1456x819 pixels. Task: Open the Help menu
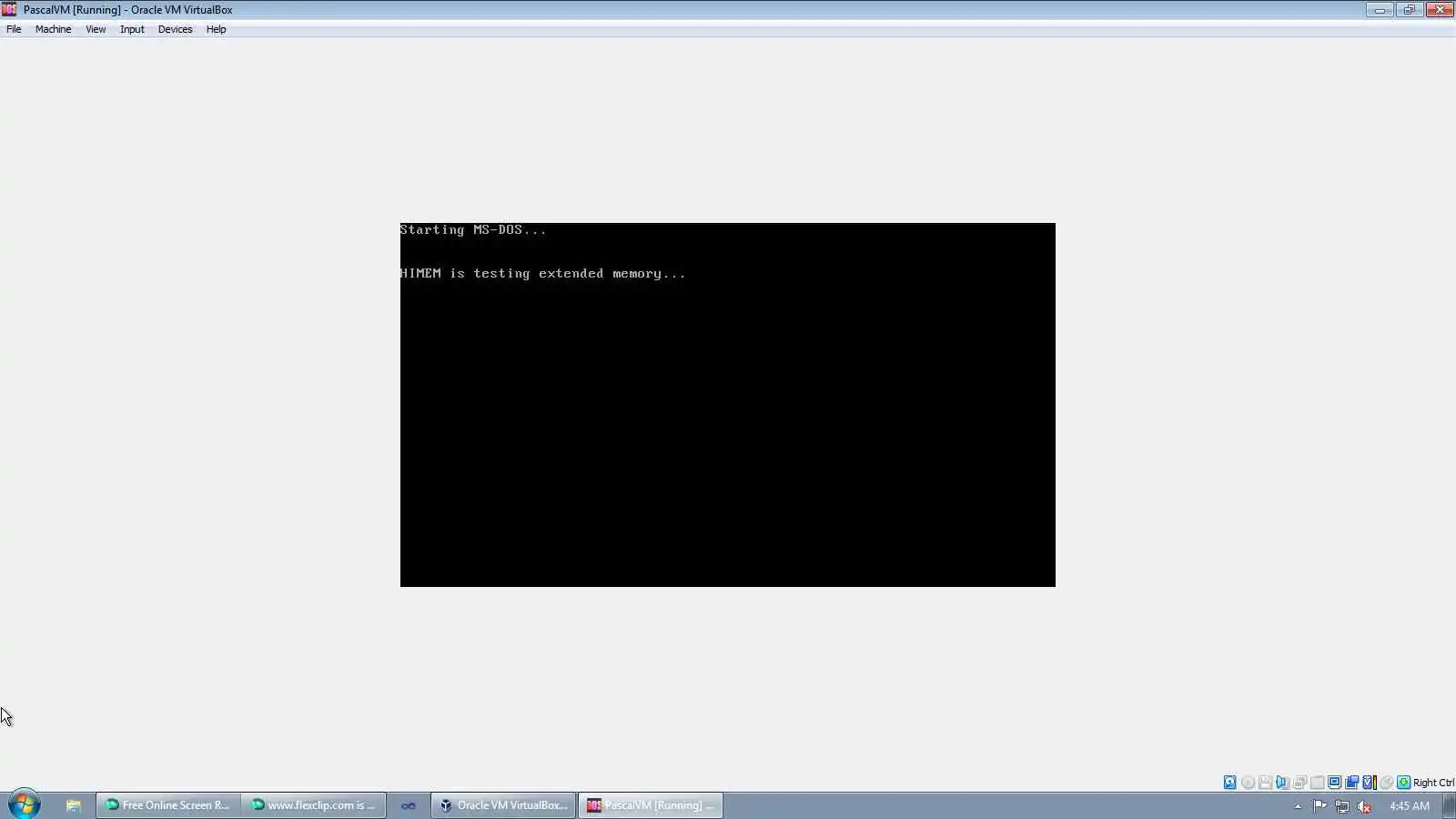tap(216, 29)
